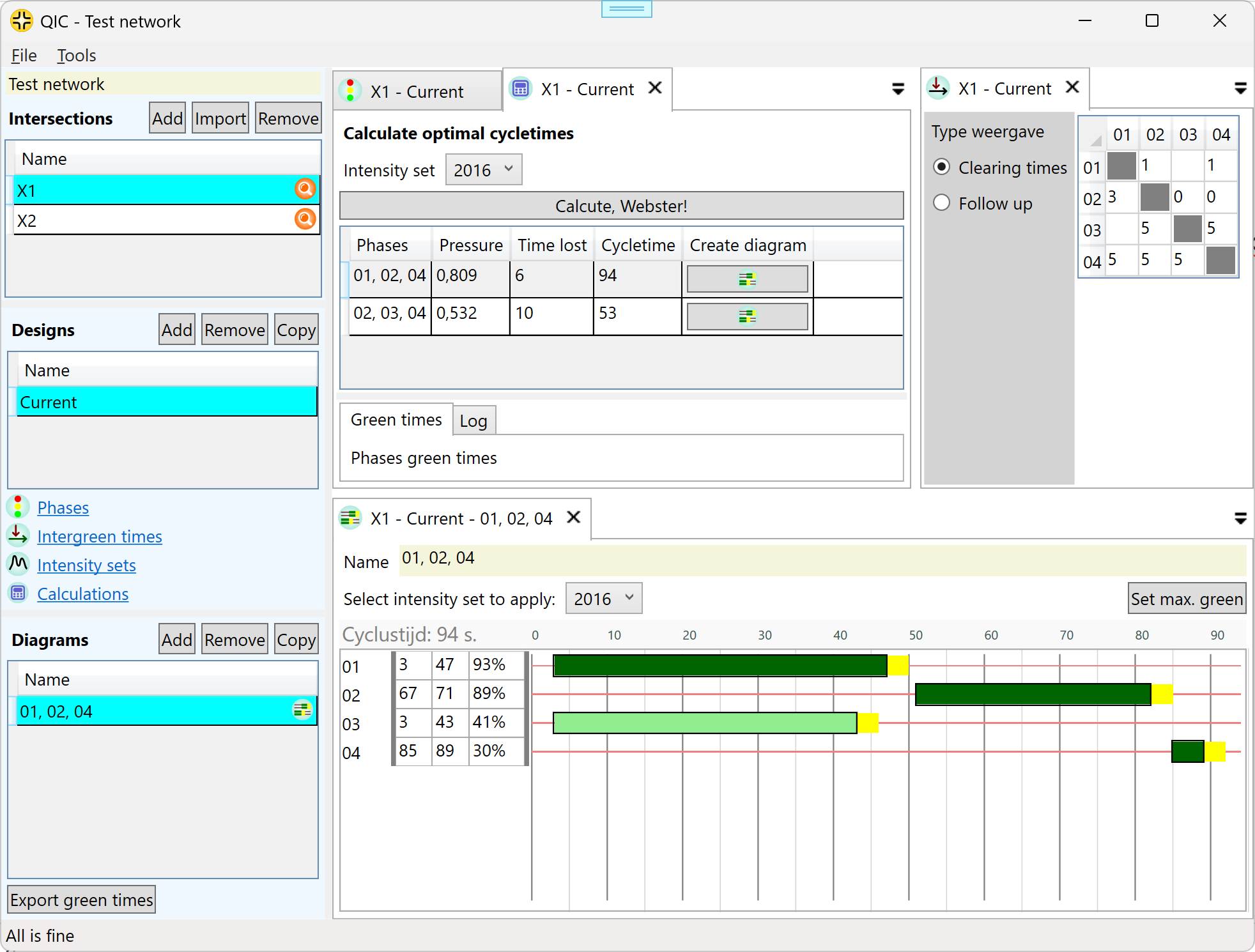Image resolution: width=1255 pixels, height=952 pixels.
Task: Click the diagram icon on the 01, 02, 04 diagram row
Action: [x=302, y=710]
